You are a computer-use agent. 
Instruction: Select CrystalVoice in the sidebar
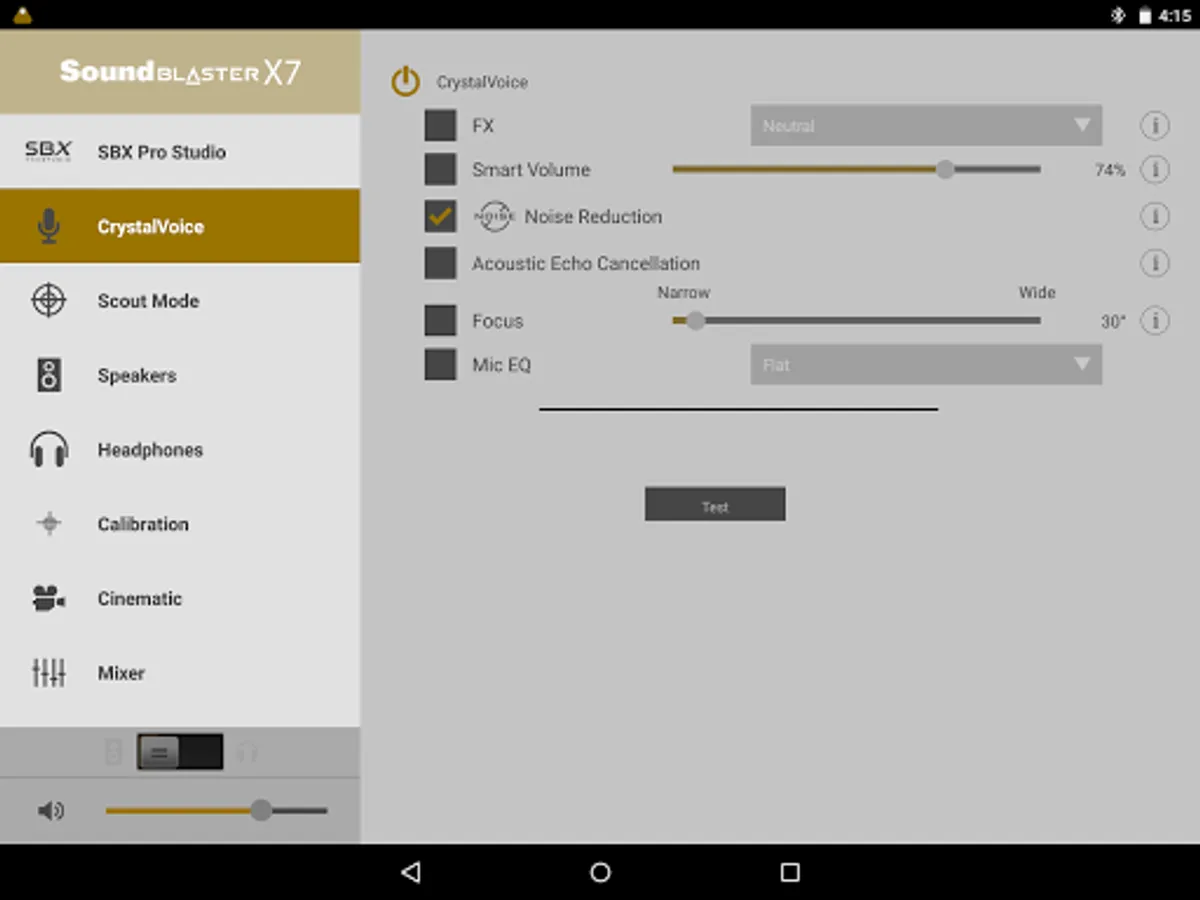pyautogui.click(x=180, y=226)
